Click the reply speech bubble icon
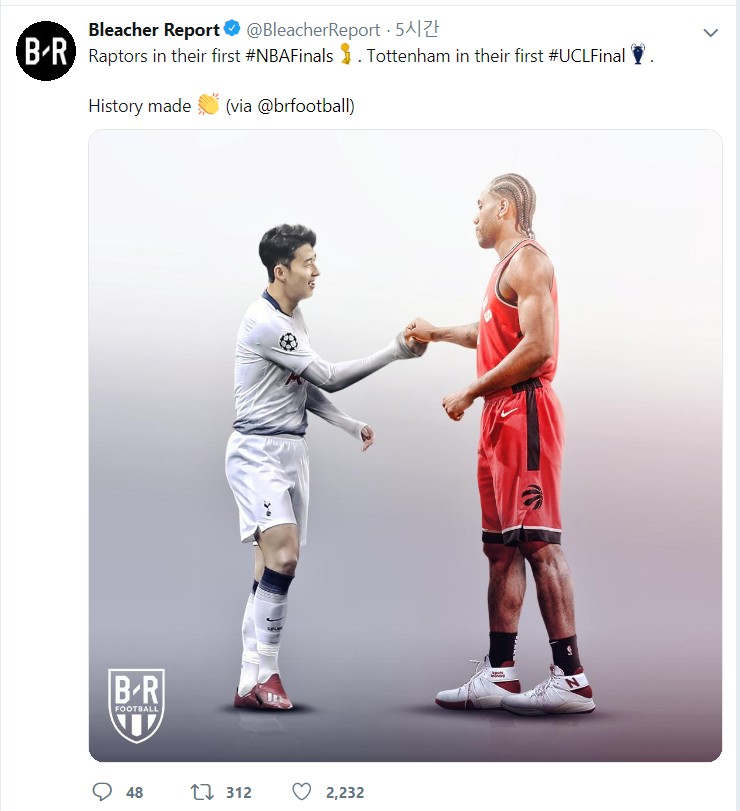Screen dimensions: 740x811 [x=102, y=792]
